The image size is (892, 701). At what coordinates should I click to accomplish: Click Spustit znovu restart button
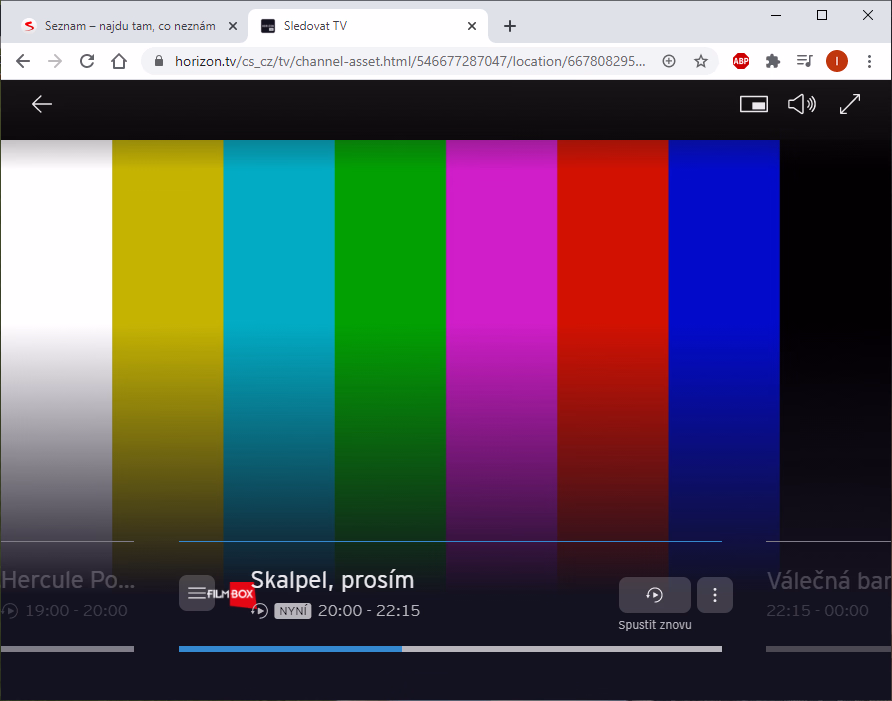(x=654, y=595)
